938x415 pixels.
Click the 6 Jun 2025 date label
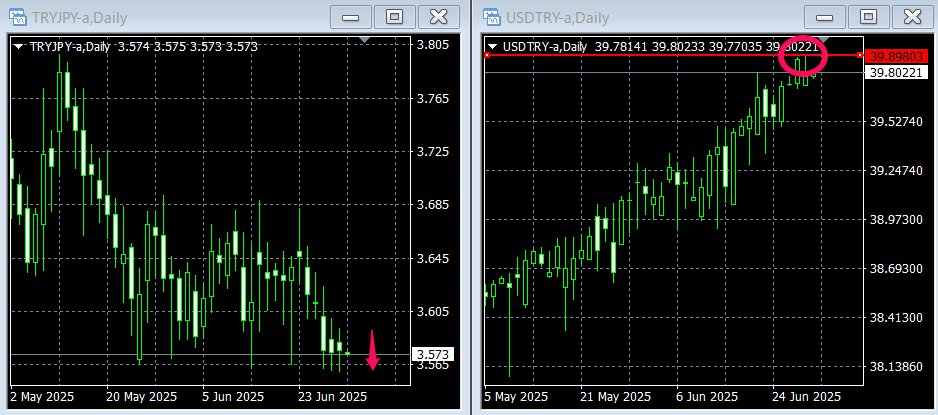tap(706, 396)
